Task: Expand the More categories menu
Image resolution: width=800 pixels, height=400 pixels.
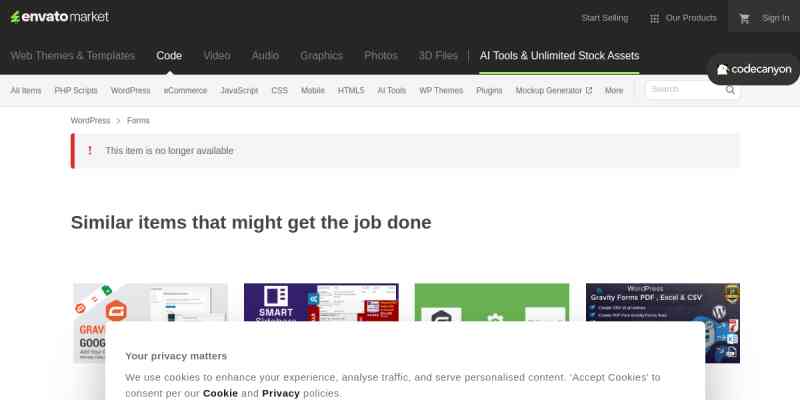Action: pos(614,90)
